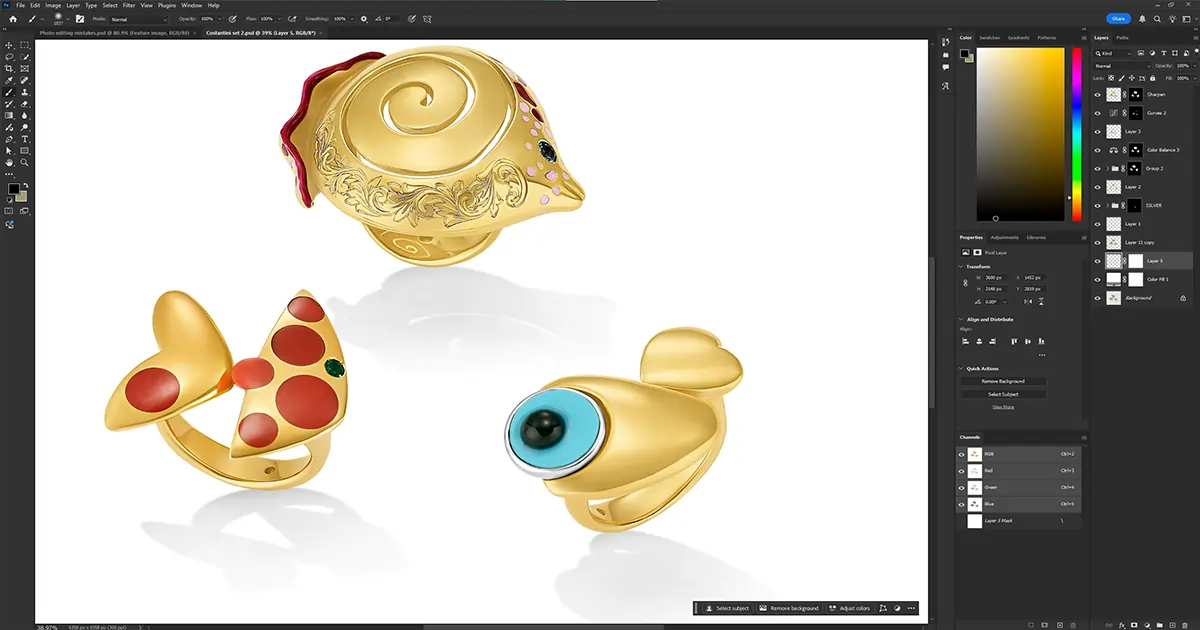Hide the Sharpen layer

click(1098, 95)
